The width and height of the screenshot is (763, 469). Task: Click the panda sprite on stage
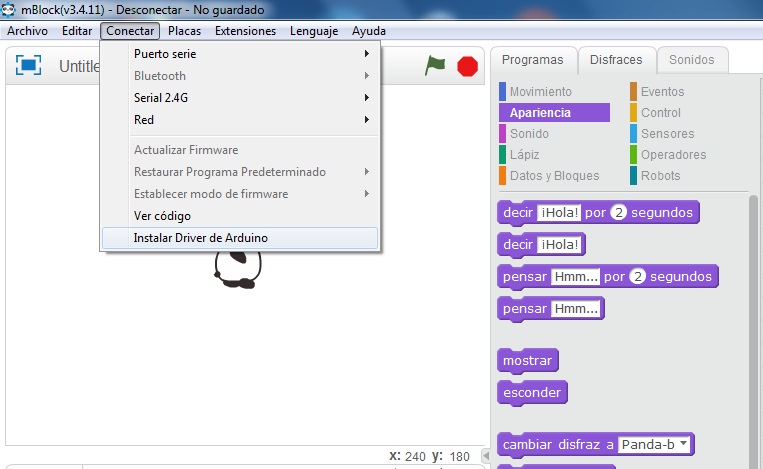click(x=238, y=267)
